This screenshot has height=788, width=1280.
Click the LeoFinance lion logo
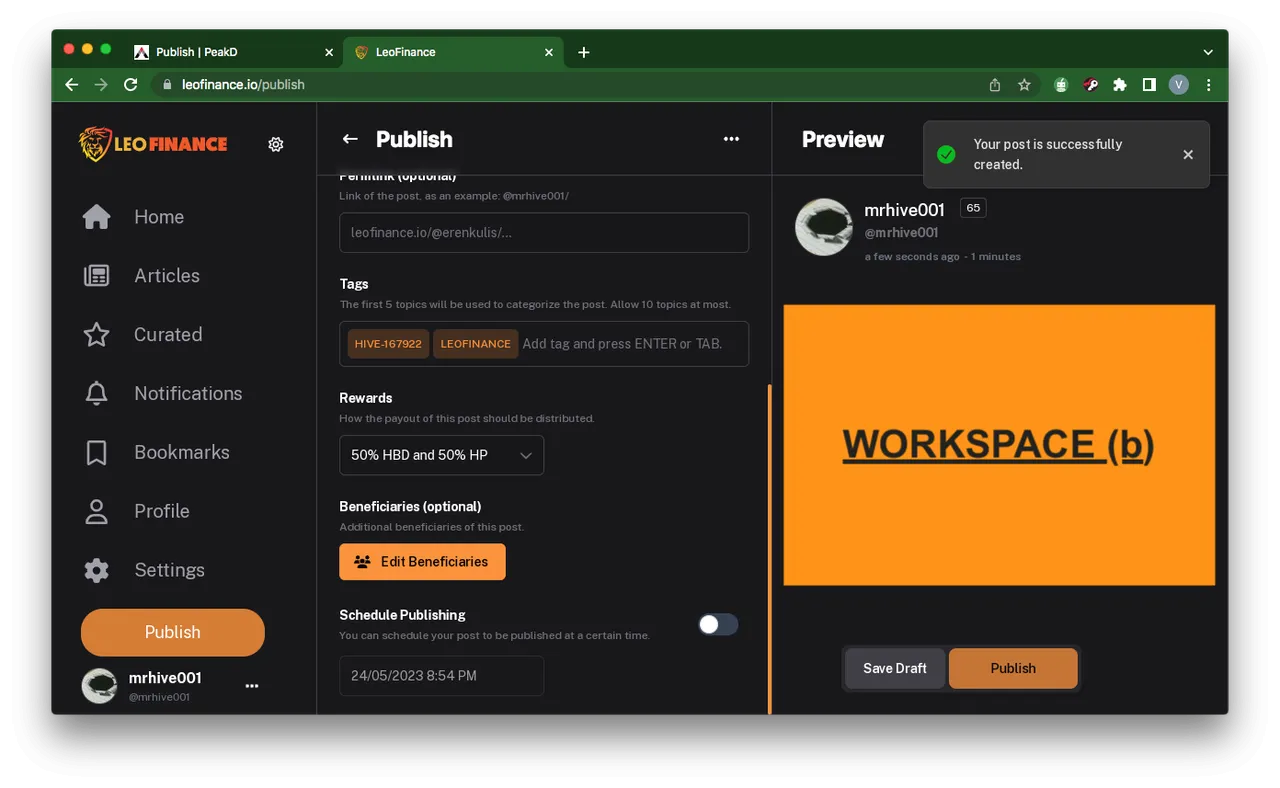point(154,144)
